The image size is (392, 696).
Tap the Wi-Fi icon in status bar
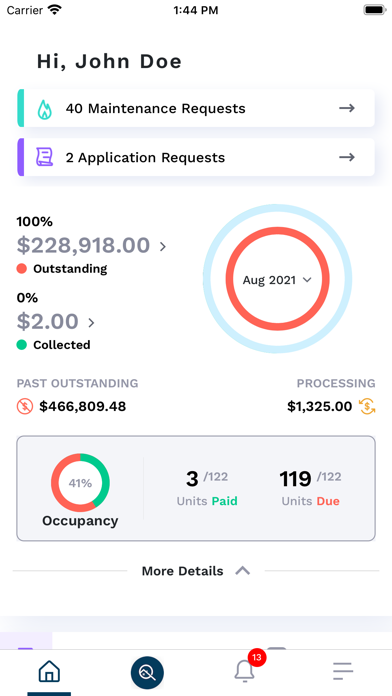coord(55,10)
